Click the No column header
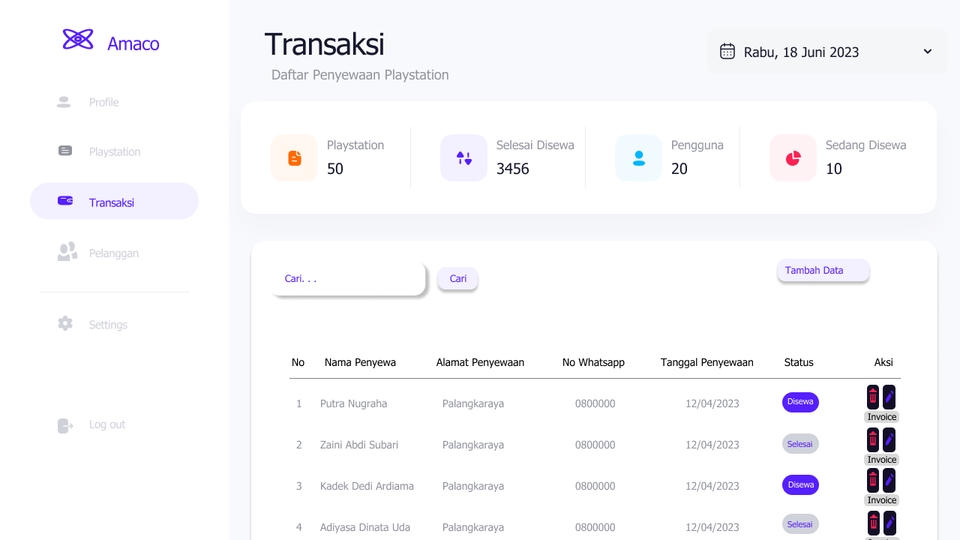 tap(298, 362)
